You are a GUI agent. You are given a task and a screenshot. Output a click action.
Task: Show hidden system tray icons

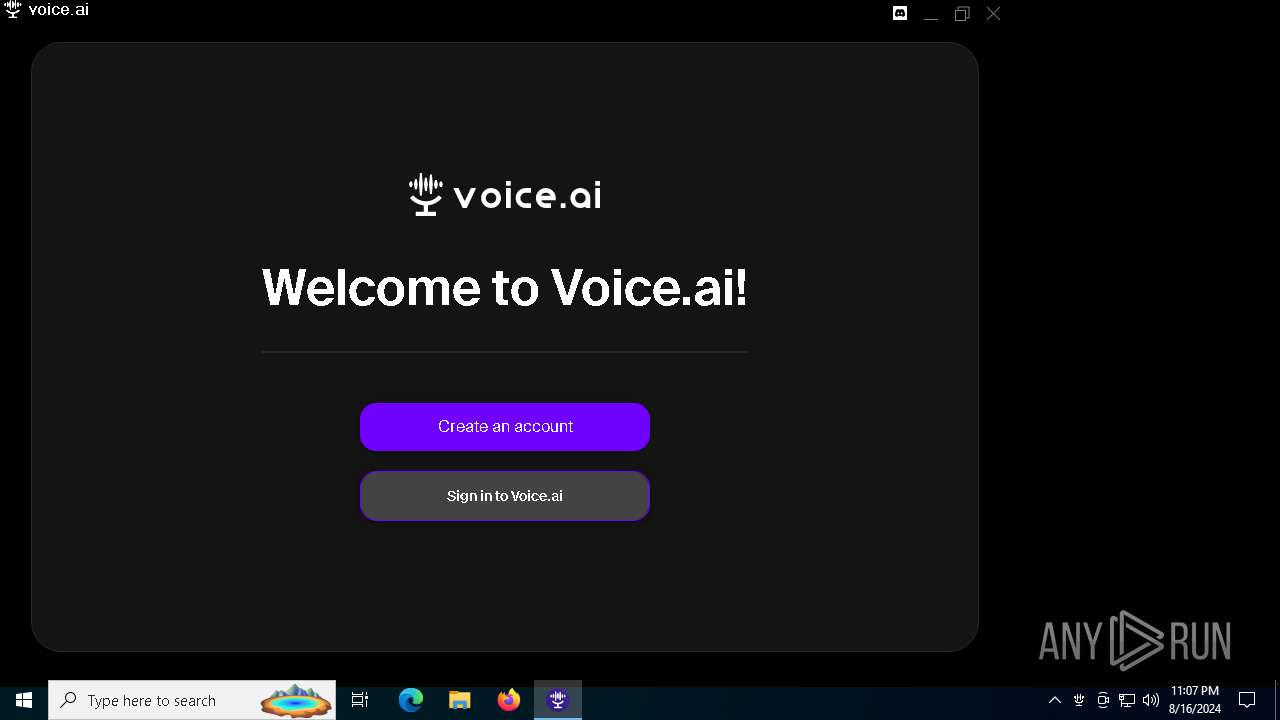click(x=1054, y=700)
